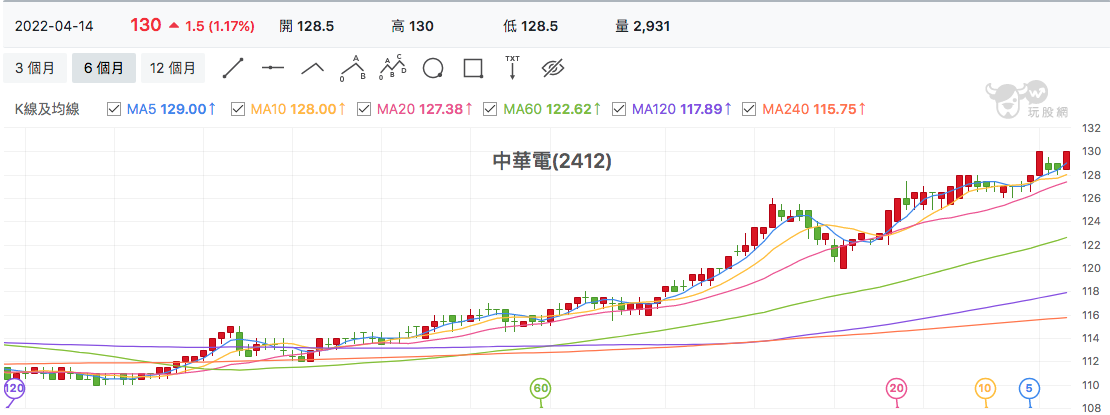Screen dimensions: 1110x415
Task: Select the 0-A-B wave pattern tool
Action: tap(353, 68)
